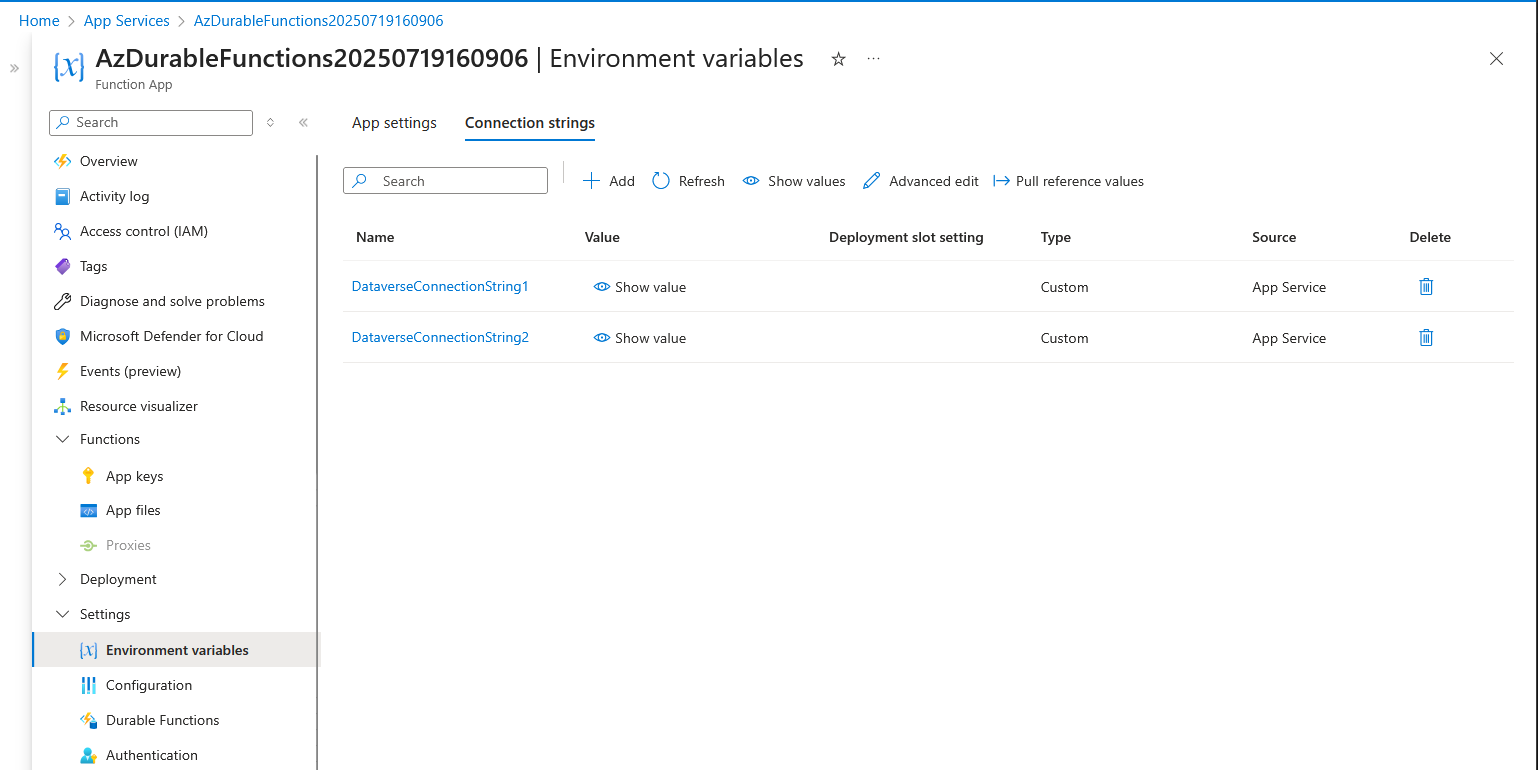Click the Configuration icon
This screenshot has height=770, width=1538.
(x=88, y=685)
